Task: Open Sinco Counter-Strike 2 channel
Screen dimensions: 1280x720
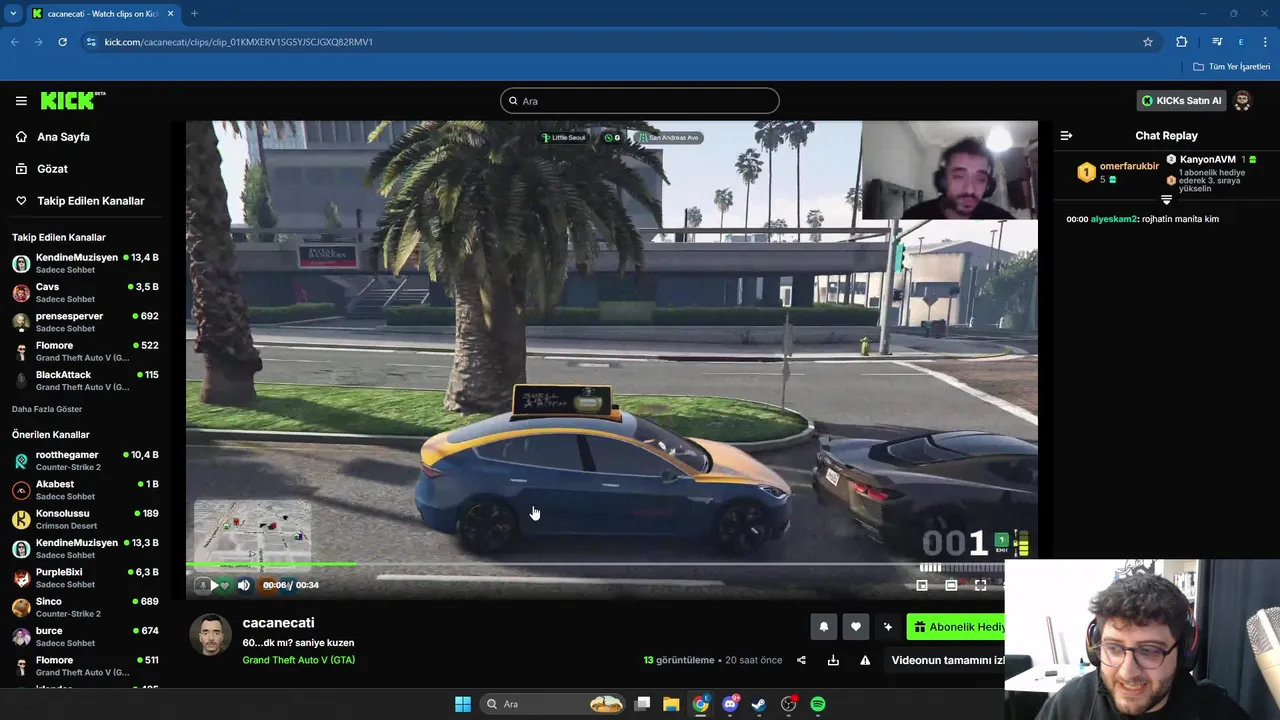Action: tap(85, 607)
